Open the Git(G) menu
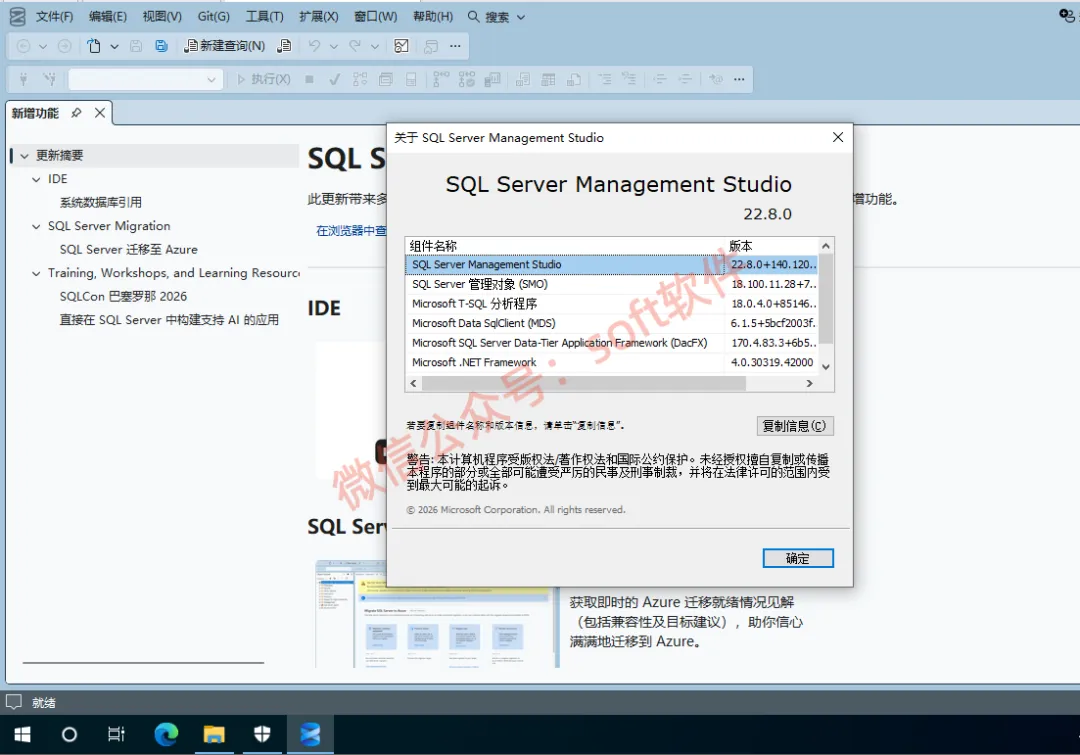 click(x=214, y=17)
